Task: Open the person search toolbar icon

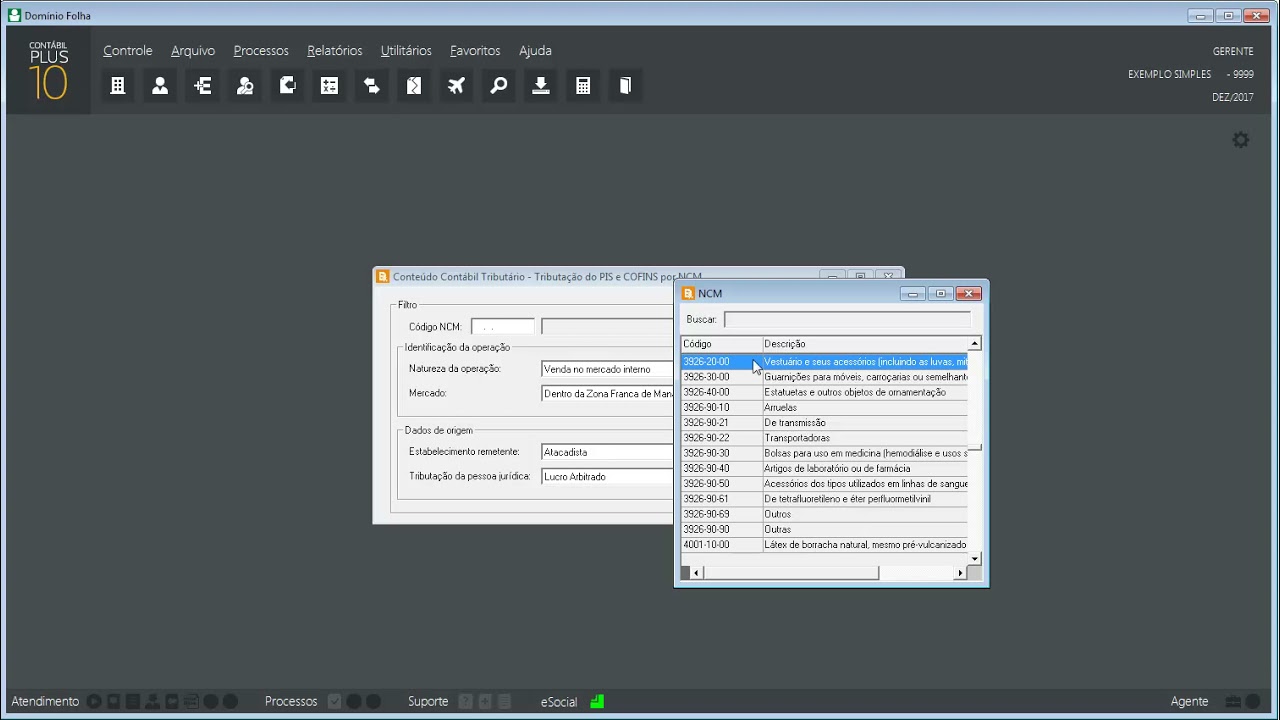Action: [x=245, y=86]
